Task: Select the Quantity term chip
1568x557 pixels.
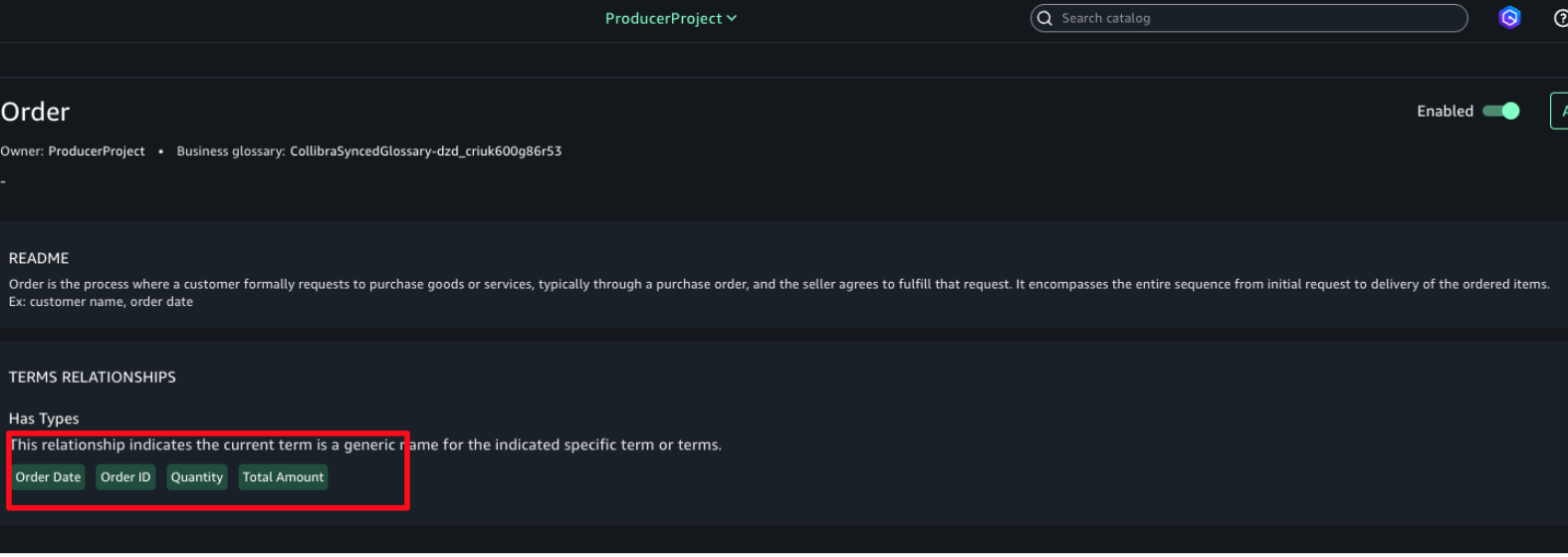Action: [x=196, y=477]
